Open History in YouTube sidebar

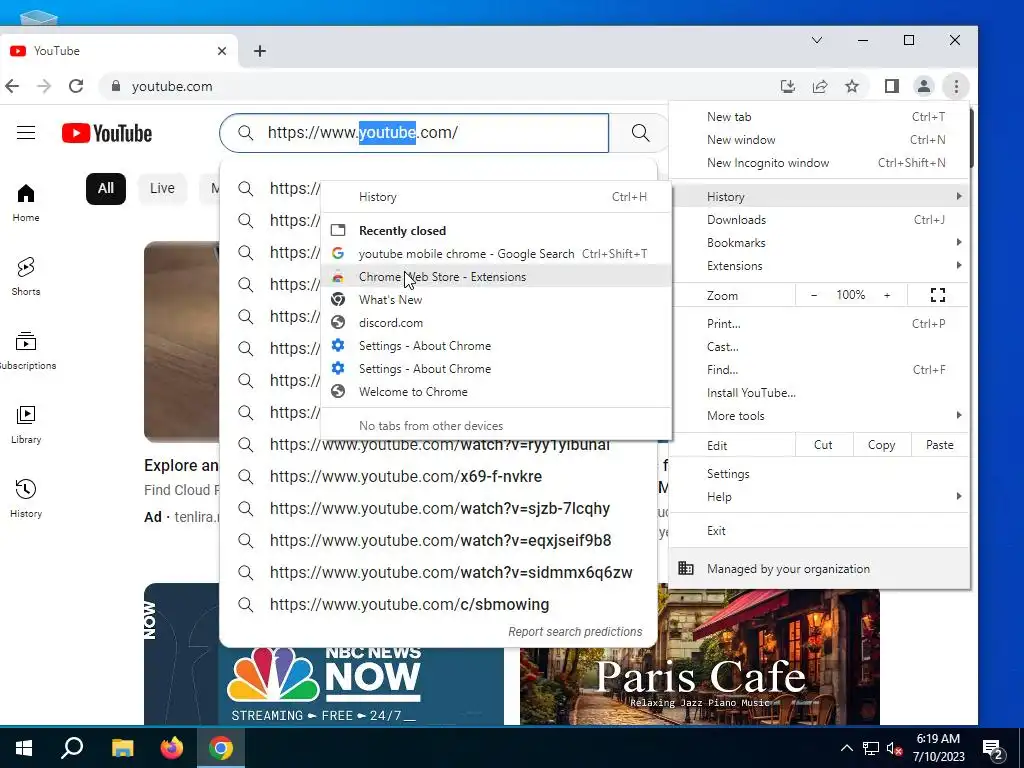tap(26, 499)
